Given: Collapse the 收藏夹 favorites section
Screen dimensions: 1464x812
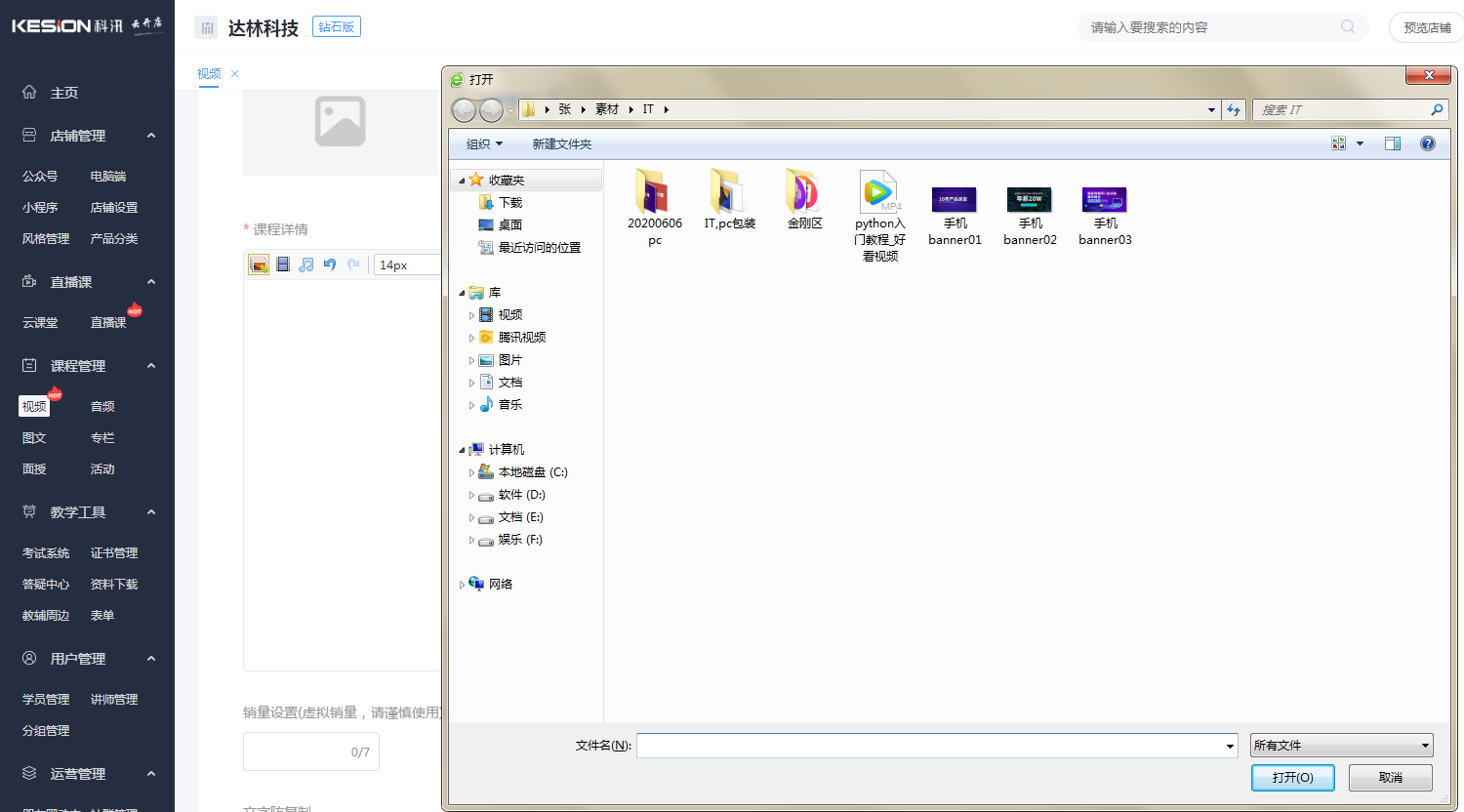Looking at the screenshot, I should tap(462, 181).
